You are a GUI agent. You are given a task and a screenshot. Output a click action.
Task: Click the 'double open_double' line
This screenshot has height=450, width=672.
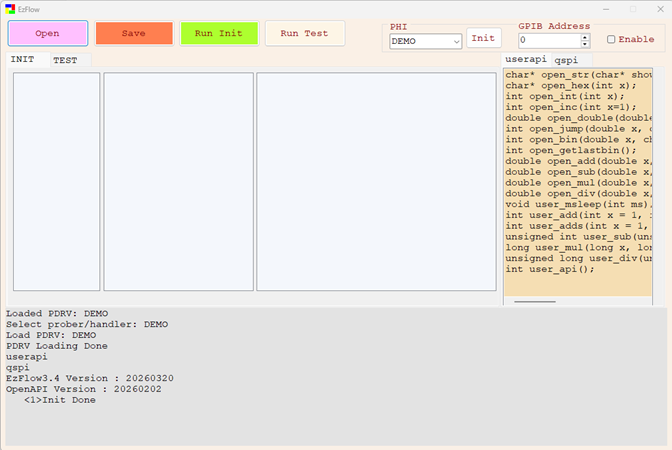point(578,118)
